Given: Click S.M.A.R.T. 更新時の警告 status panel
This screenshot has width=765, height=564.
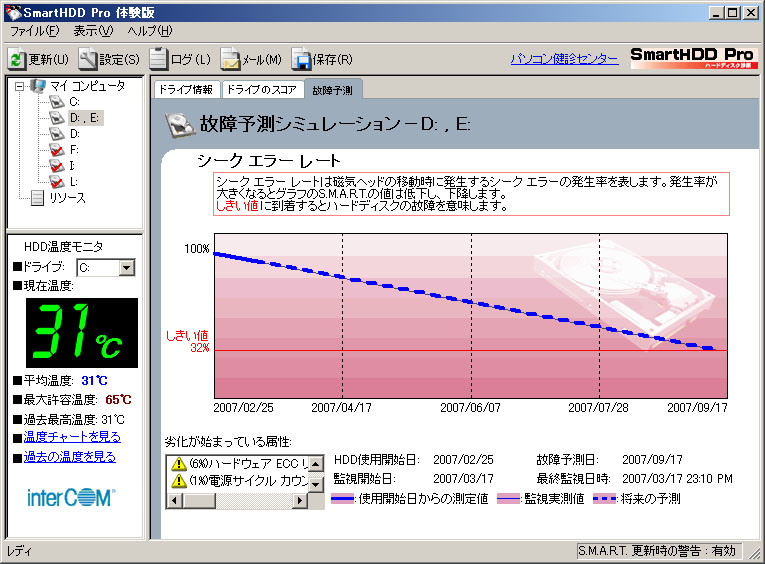Looking at the screenshot, I should click(x=659, y=551).
